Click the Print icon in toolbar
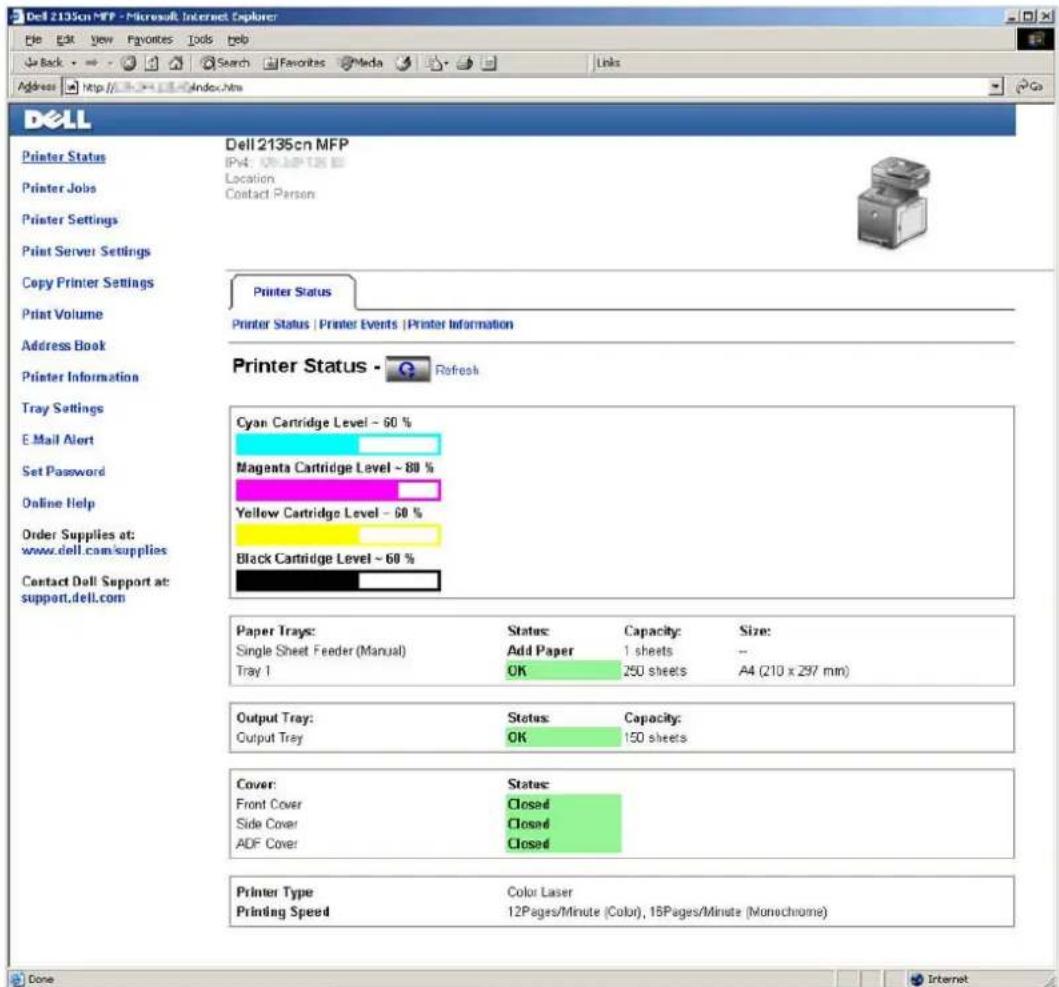1059x987 pixels. (465, 63)
